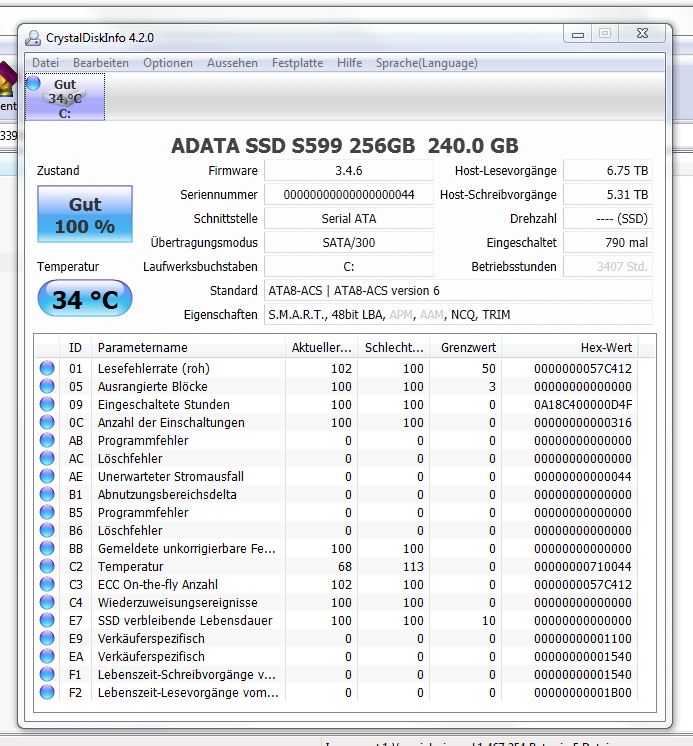Click the Grenzwert column header

click(x=466, y=348)
